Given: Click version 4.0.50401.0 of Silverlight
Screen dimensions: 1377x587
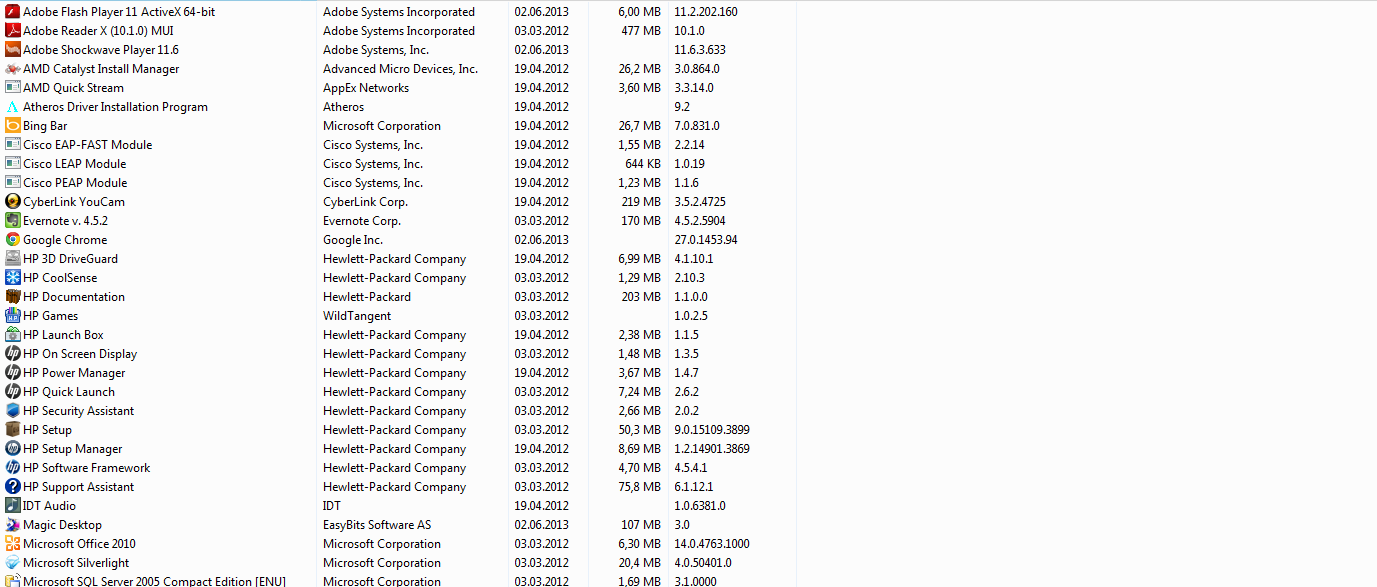Looking at the screenshot, I should click(703, 563).
